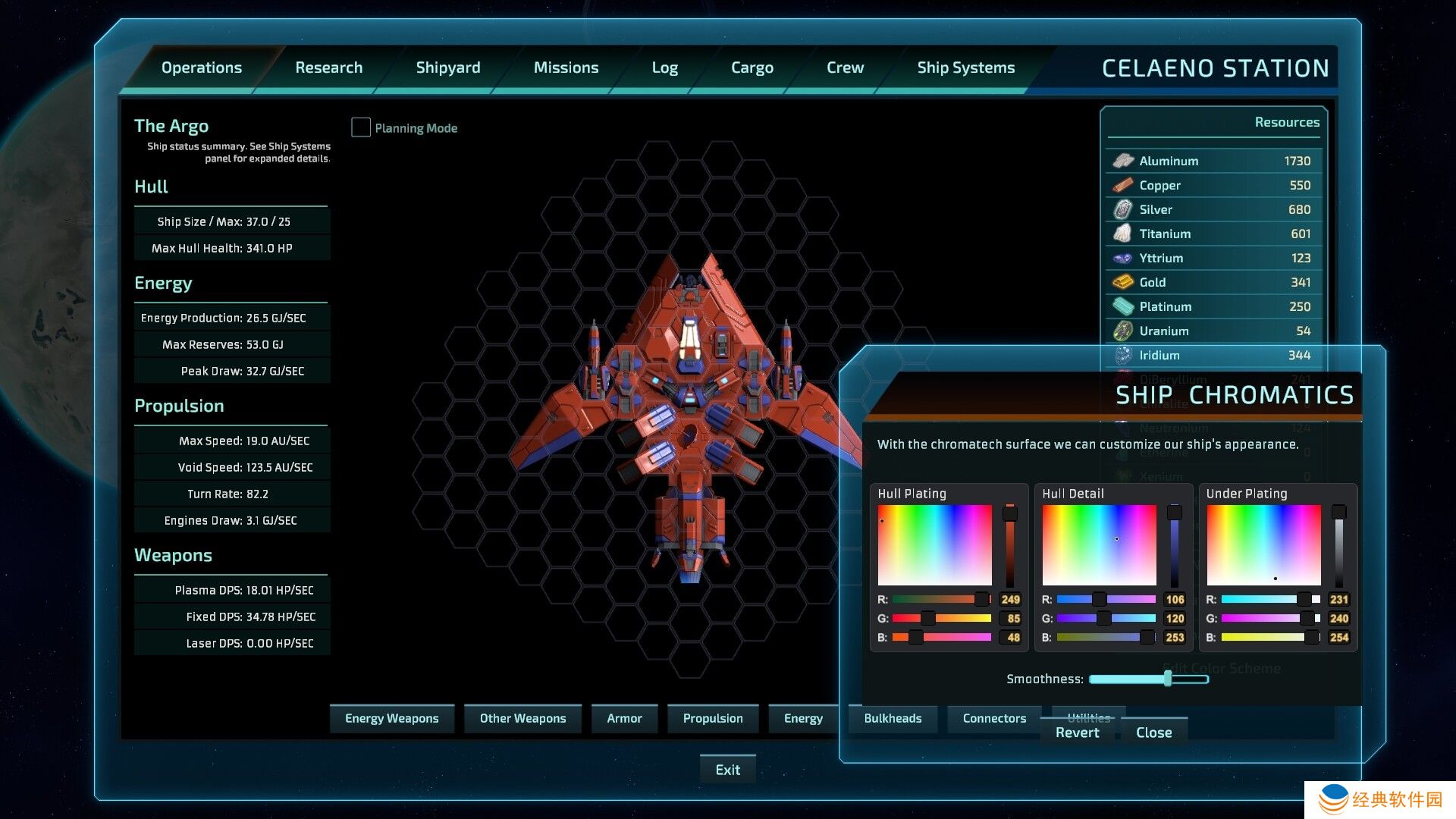Click the Uranium resource icon

(1123, 331)
